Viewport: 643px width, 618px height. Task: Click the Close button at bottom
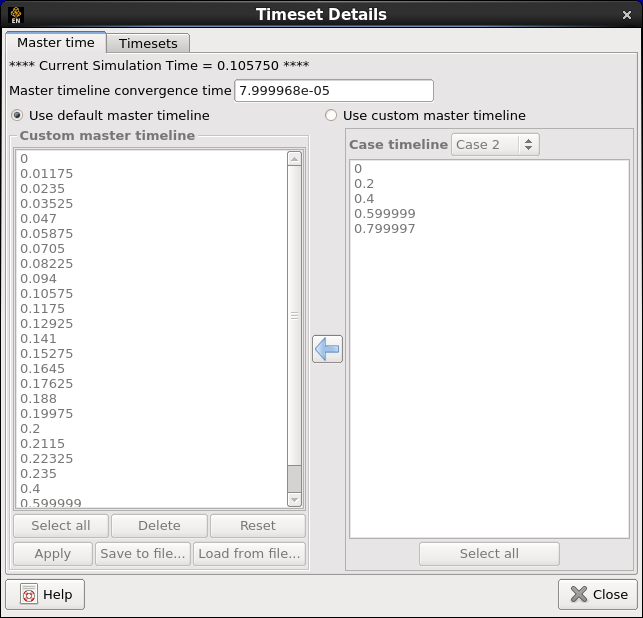pyautogui.click(x=598, y=594)
